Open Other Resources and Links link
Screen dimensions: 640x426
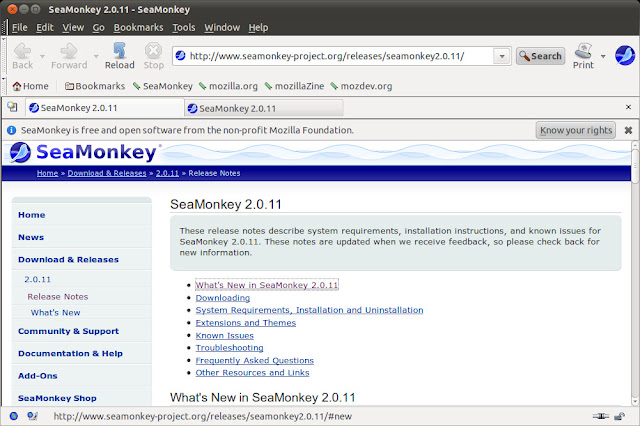click(252, 373)
